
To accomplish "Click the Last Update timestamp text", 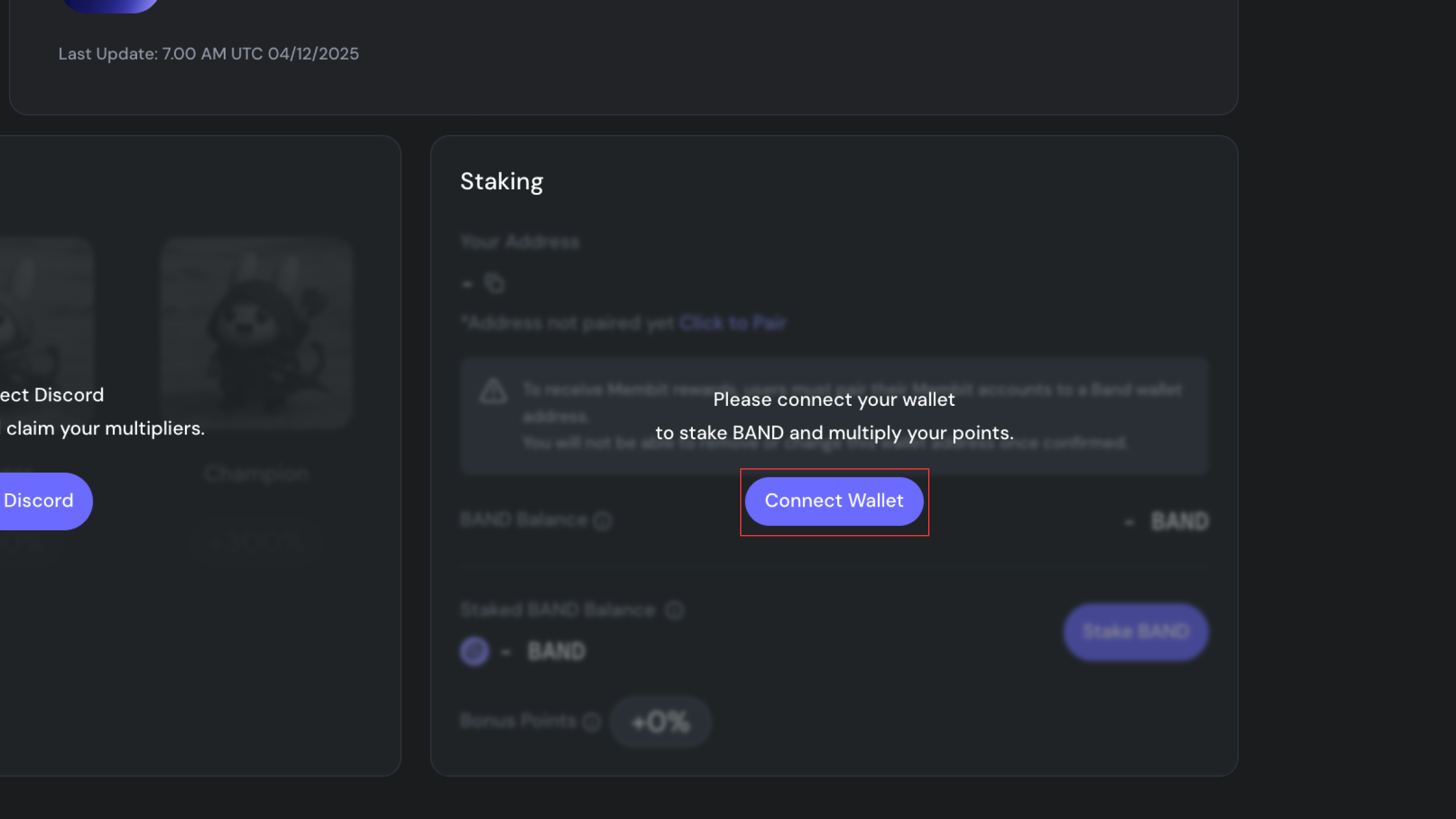I will coord(209,54).
